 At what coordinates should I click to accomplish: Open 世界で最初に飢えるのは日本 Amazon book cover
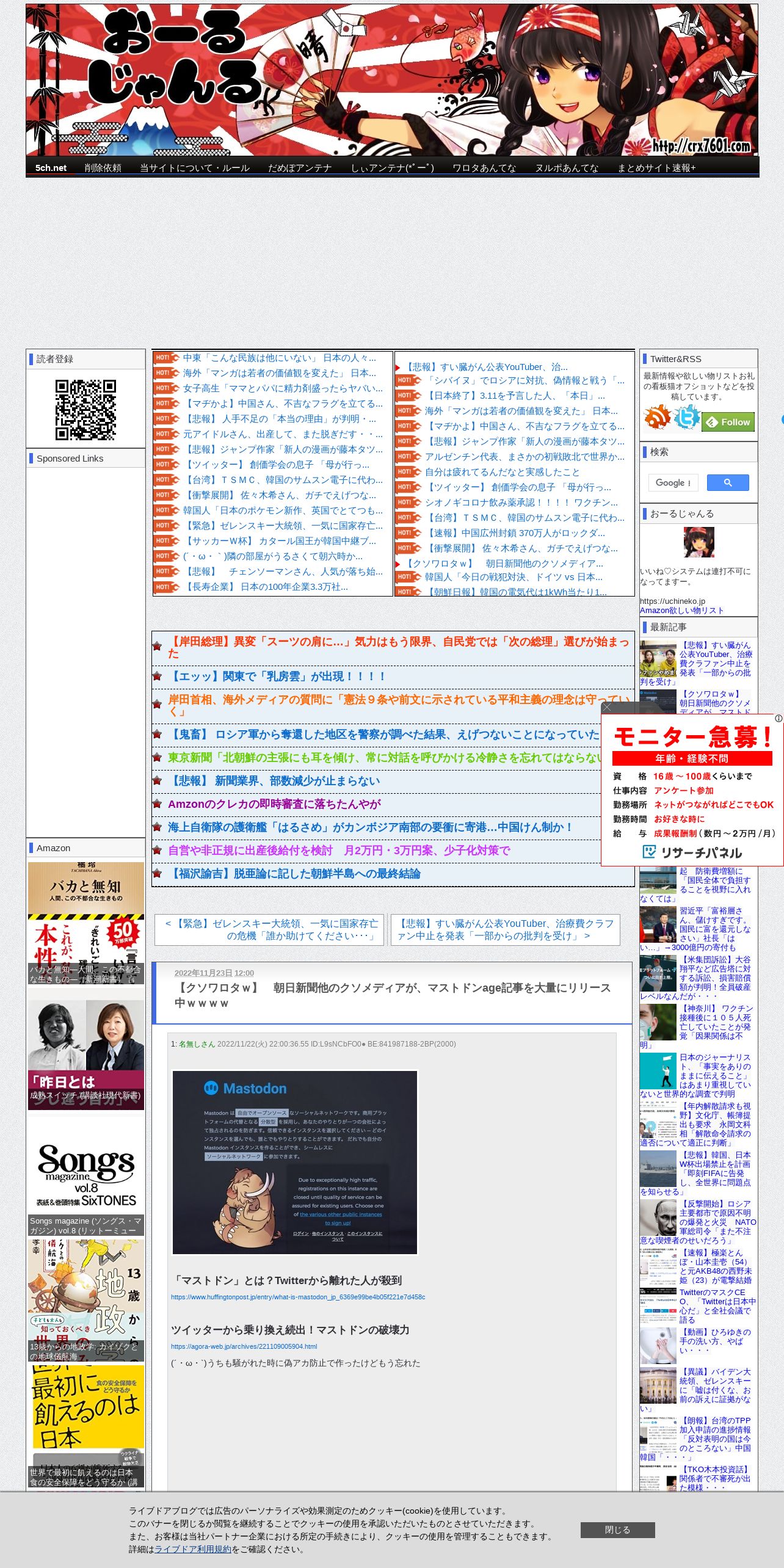(x=86, y=1426)
